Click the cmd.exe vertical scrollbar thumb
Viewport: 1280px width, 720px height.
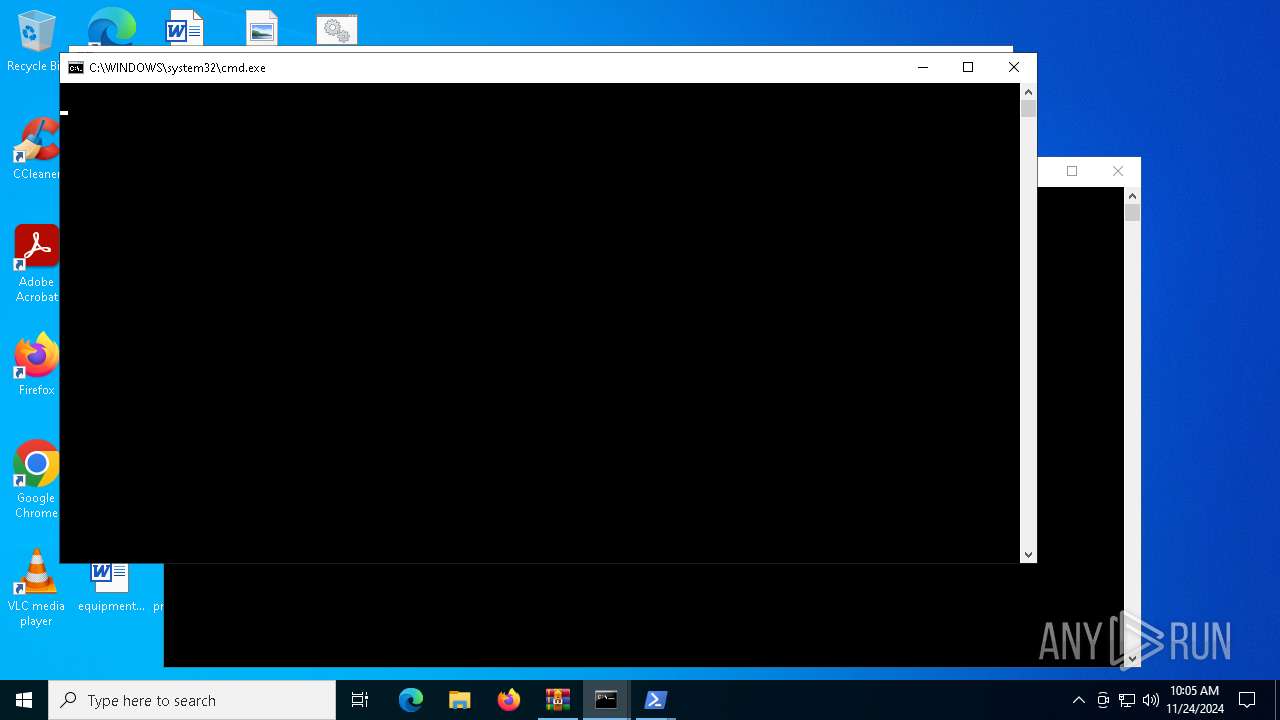tap(1028, 109)
